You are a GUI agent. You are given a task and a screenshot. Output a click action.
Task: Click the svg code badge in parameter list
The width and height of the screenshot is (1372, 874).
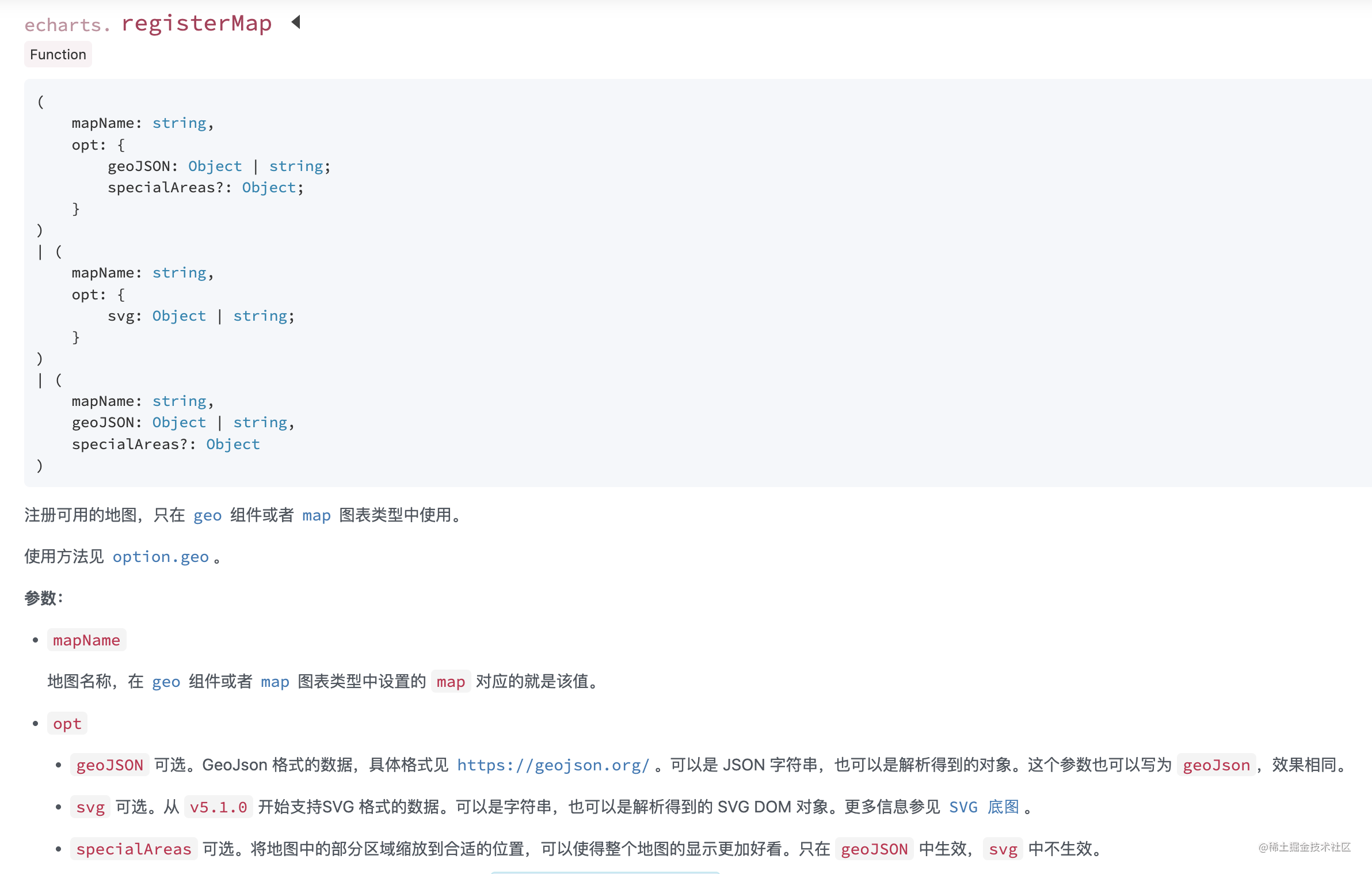(x=90, y=807)
